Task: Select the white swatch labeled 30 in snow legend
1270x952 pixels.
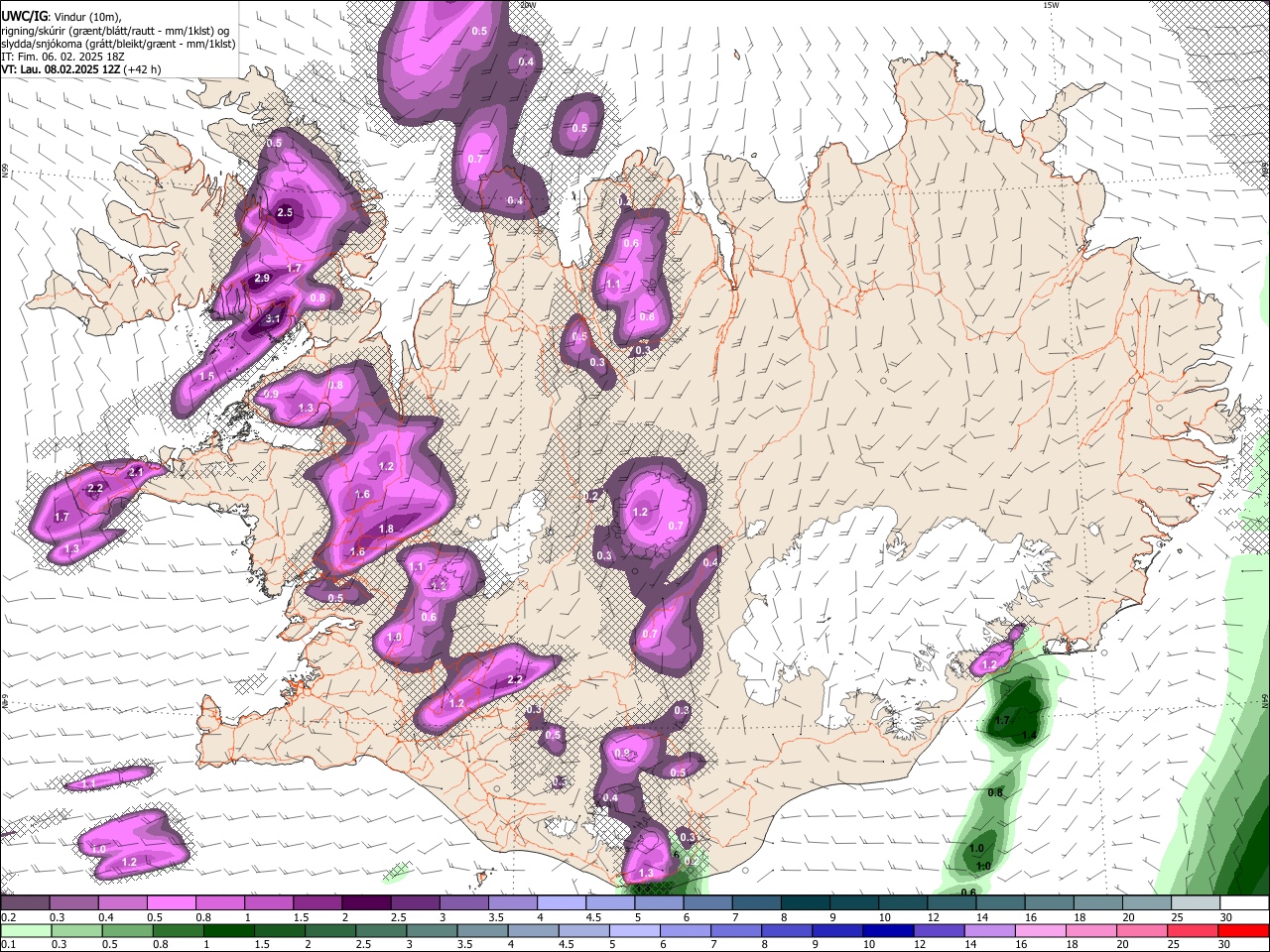Action: click(1244, 902)
